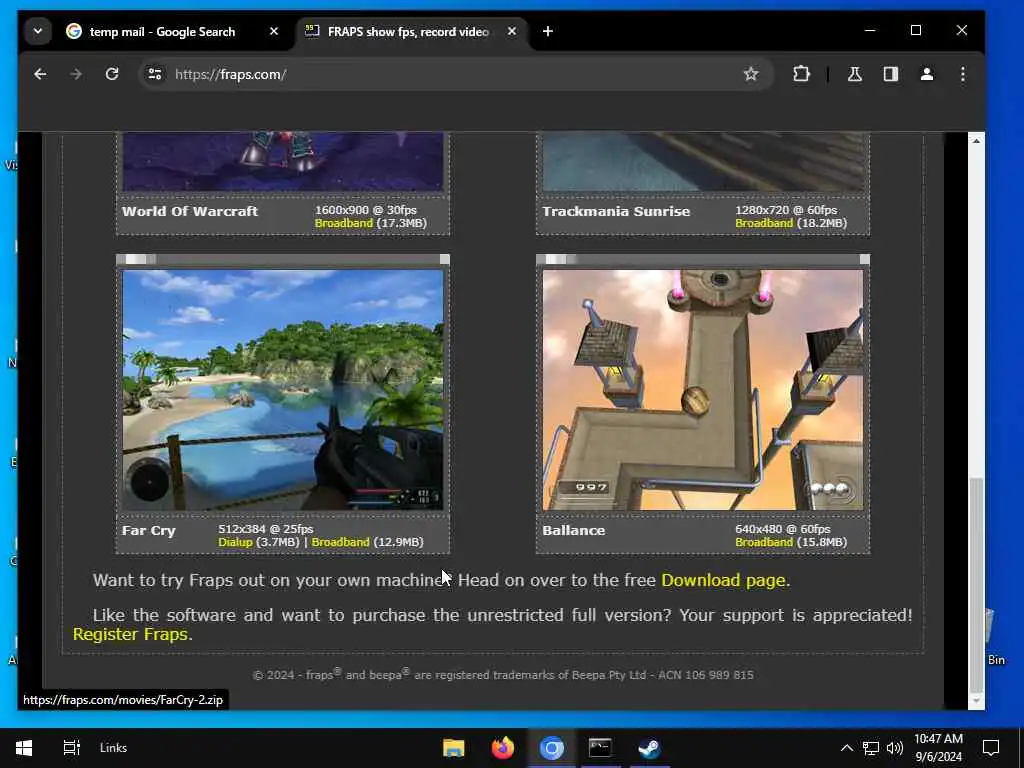Open the Chrome profile icon
The height and width of the screenshot is (768, 1024).
927,74
